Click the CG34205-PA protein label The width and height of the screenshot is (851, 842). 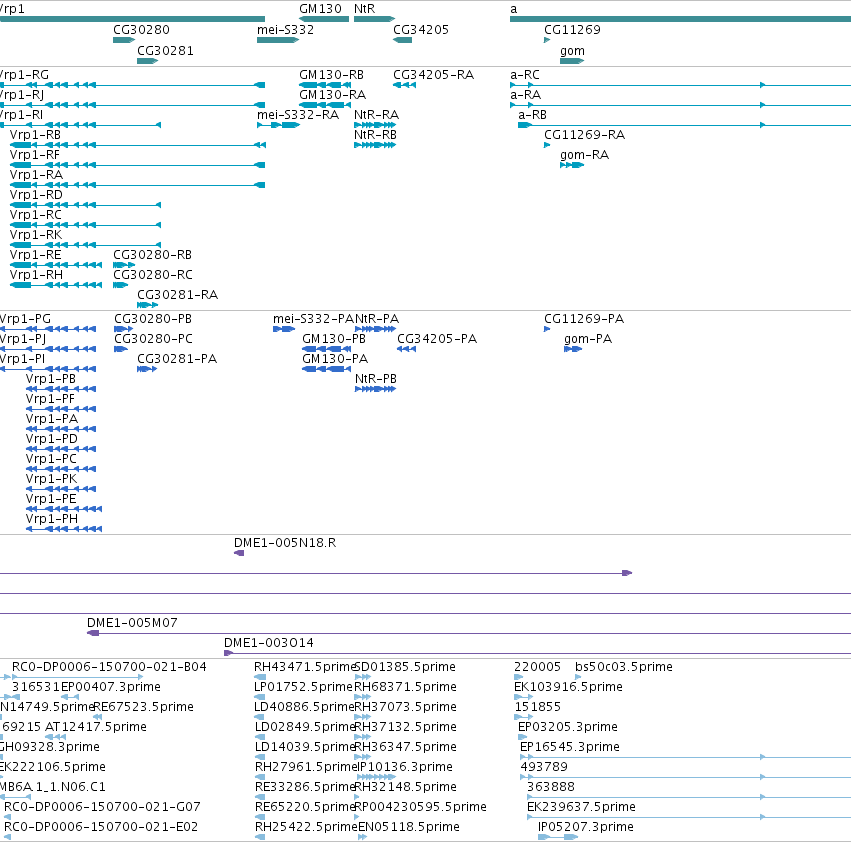point(437,339)
